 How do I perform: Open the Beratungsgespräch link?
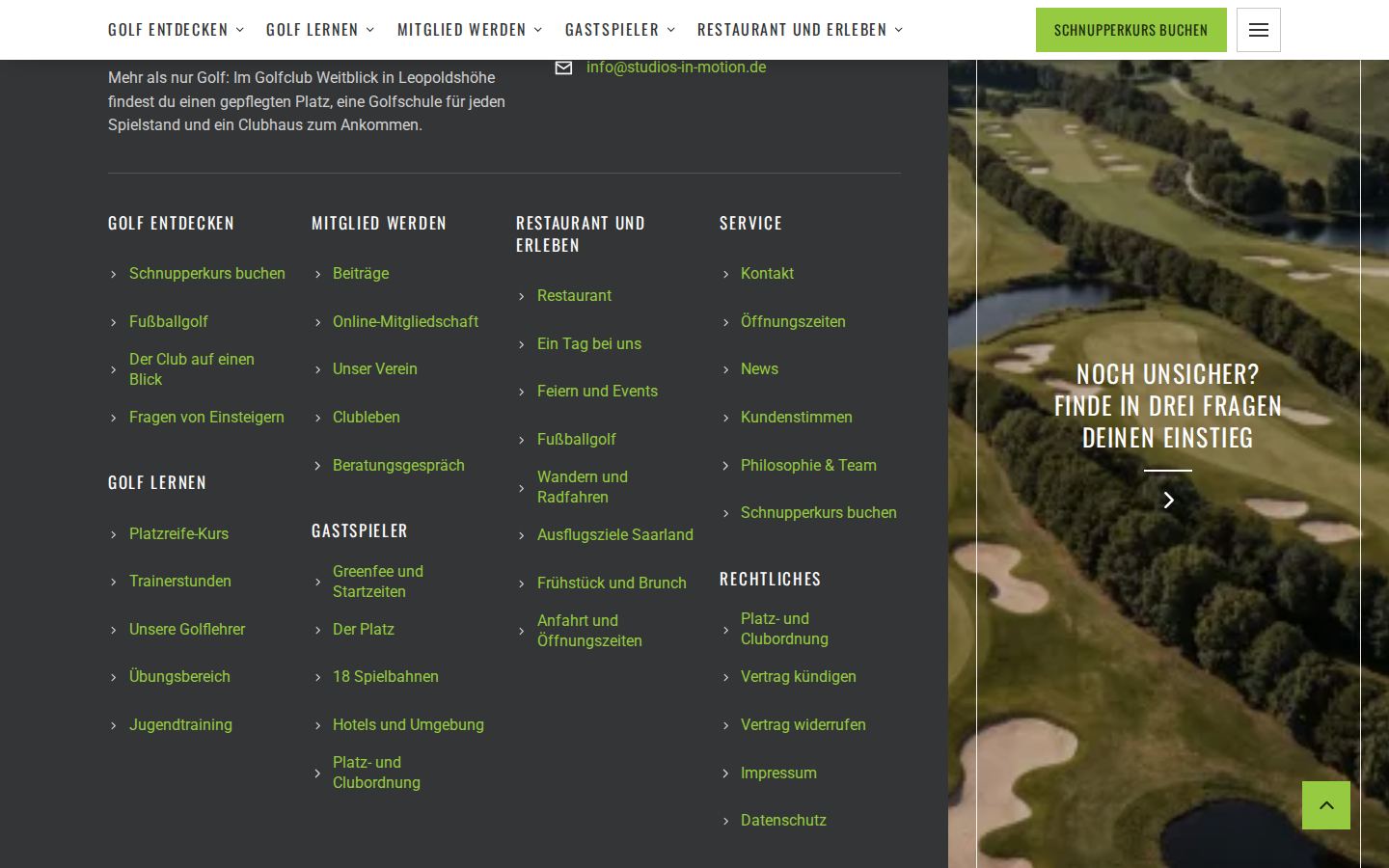point(398,465)
